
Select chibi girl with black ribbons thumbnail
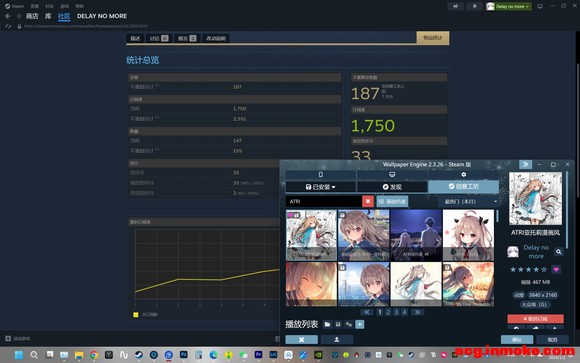[468, 235]
